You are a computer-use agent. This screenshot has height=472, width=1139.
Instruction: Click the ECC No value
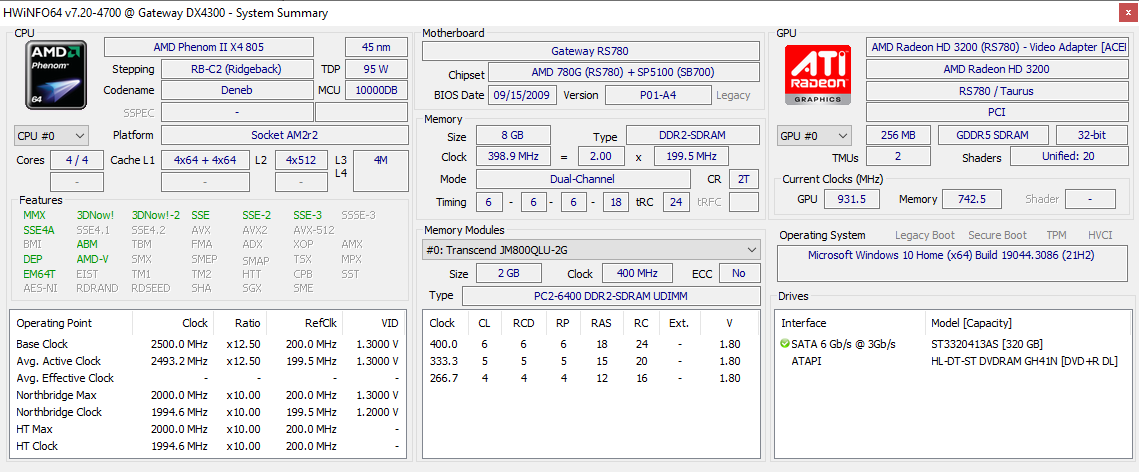pyautogui.click(x=739, y=274)
